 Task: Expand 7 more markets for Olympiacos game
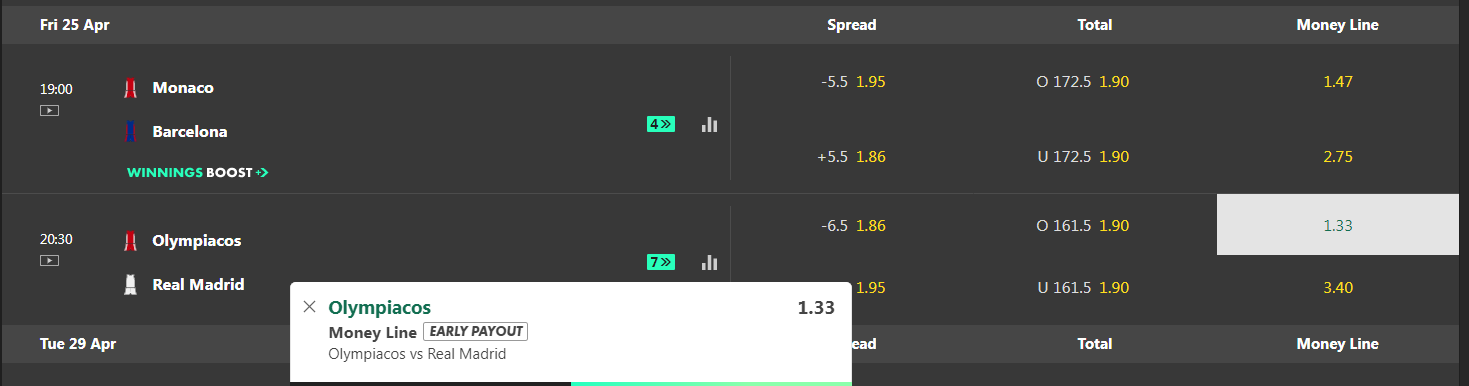pyautogui.click(x=661, y=262)
